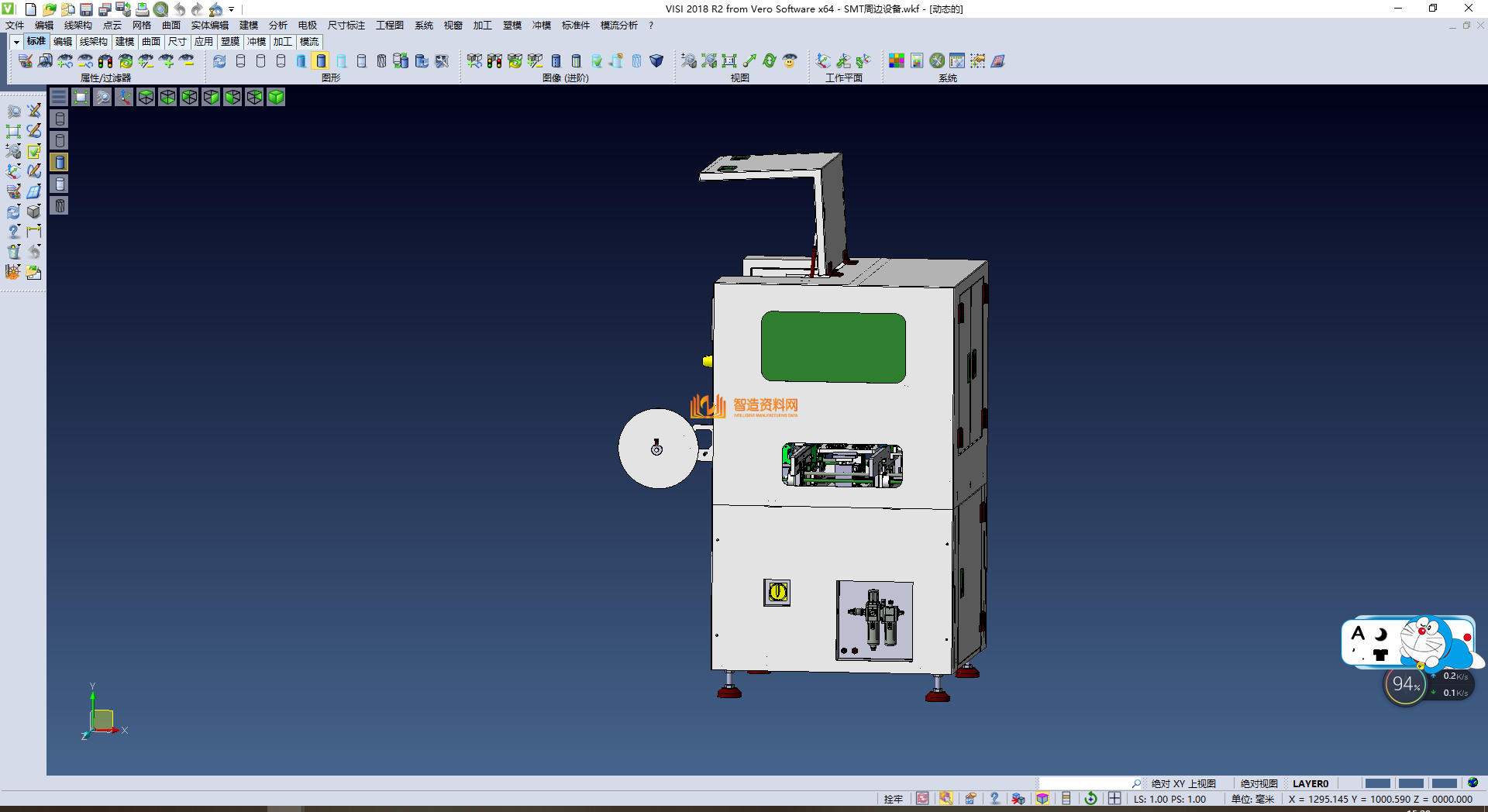Screen dimensions: 1488x812
Task: Toggle the highlighted shaded cylinder display mode
Action: (321, 60)
